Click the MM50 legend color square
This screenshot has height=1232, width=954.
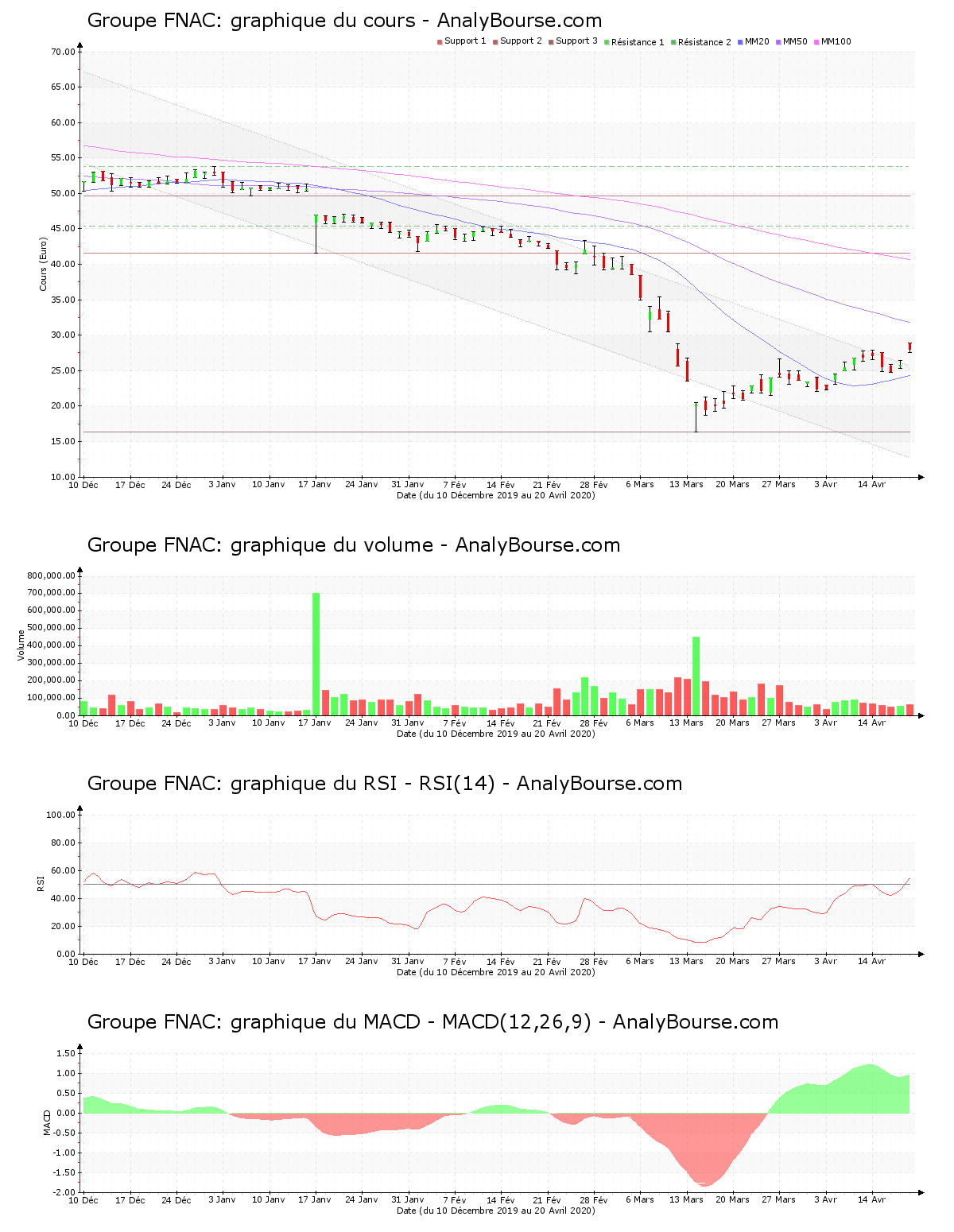778,42
